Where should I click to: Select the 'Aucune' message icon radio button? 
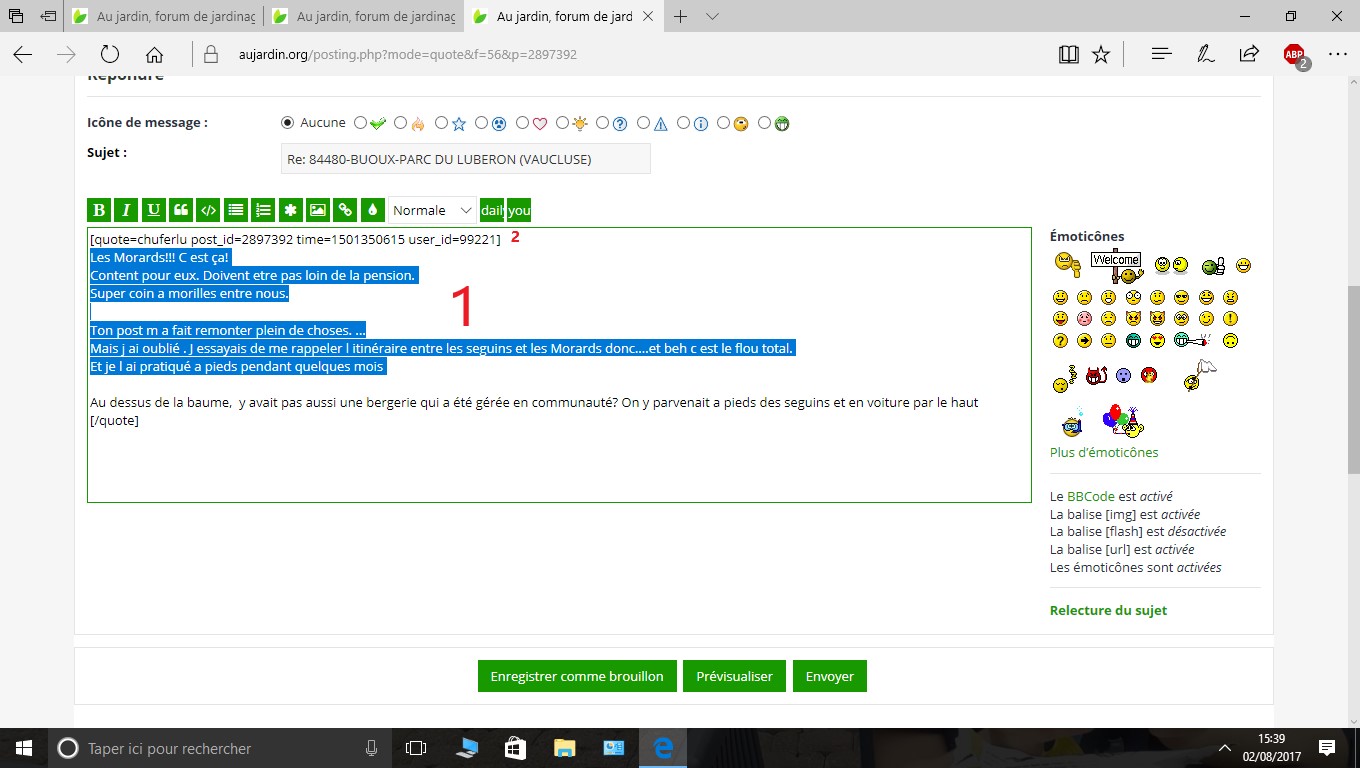[288, 123]
